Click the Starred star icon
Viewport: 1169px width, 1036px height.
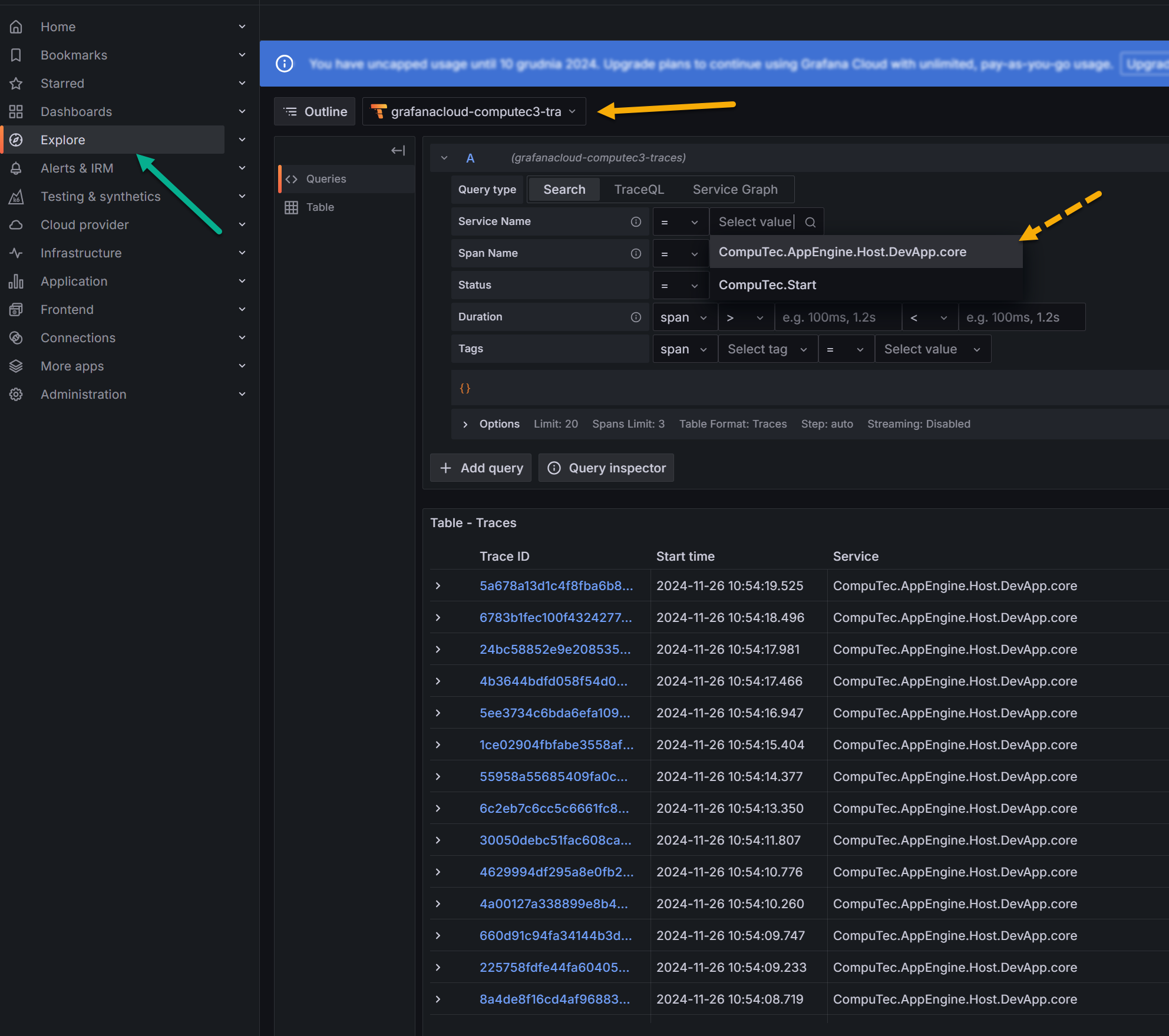(16, 83)
